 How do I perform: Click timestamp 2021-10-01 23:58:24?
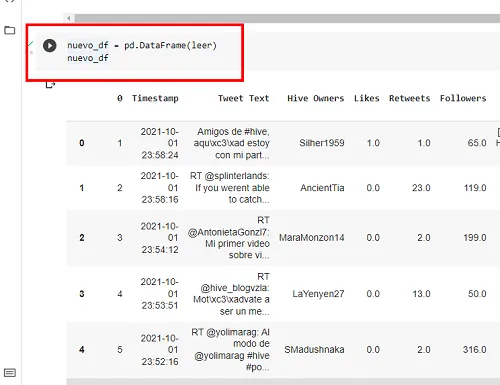[160, 143]
